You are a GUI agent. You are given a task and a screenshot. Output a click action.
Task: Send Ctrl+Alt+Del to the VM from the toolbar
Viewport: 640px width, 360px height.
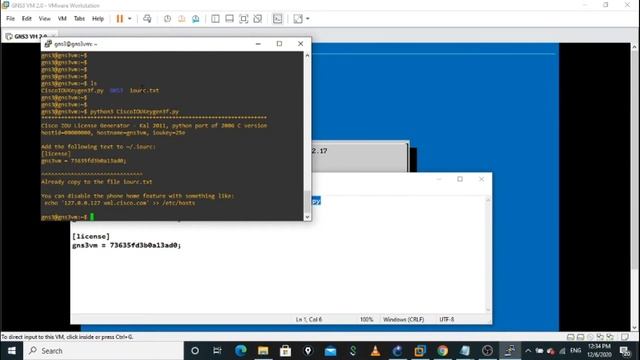(x=147, y=19)
